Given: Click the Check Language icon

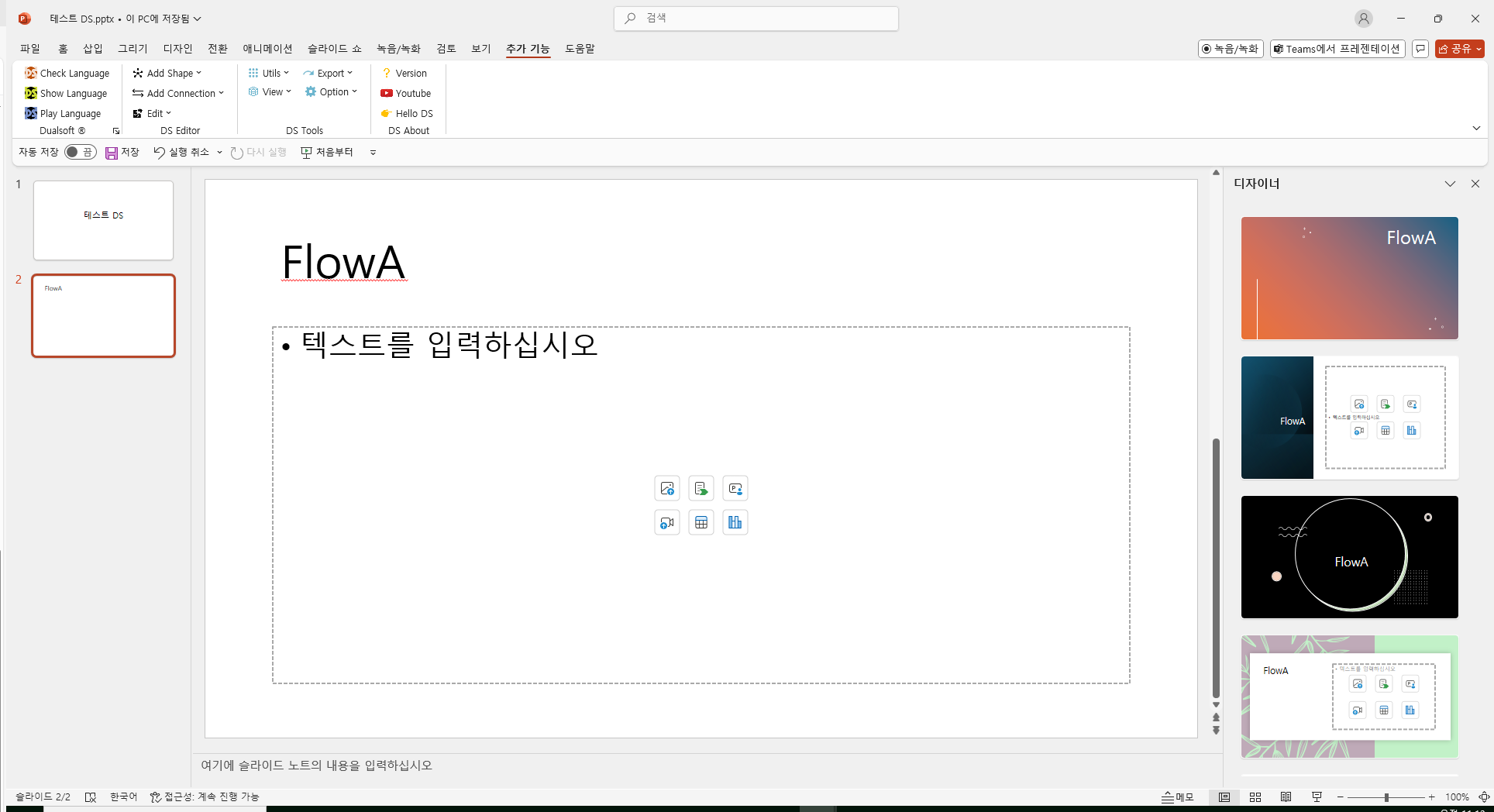Looking at the screenshot, I should pos(31,73).
